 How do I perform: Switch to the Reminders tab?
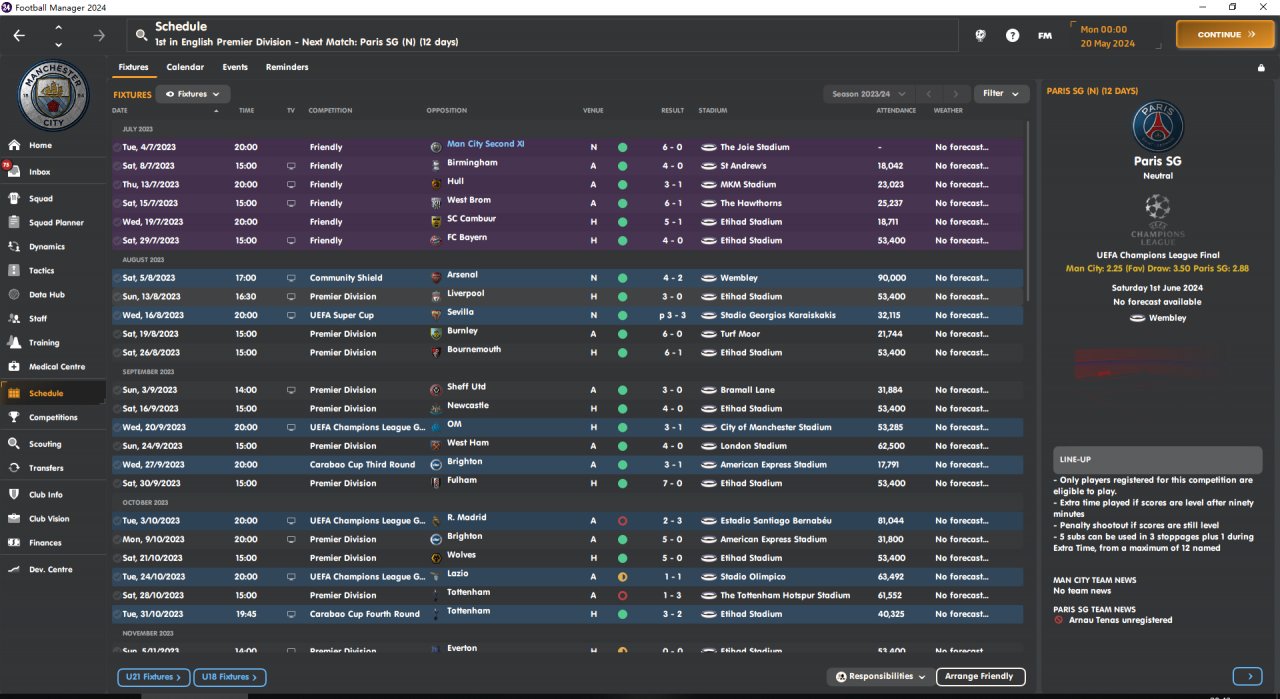coord(287,67)
